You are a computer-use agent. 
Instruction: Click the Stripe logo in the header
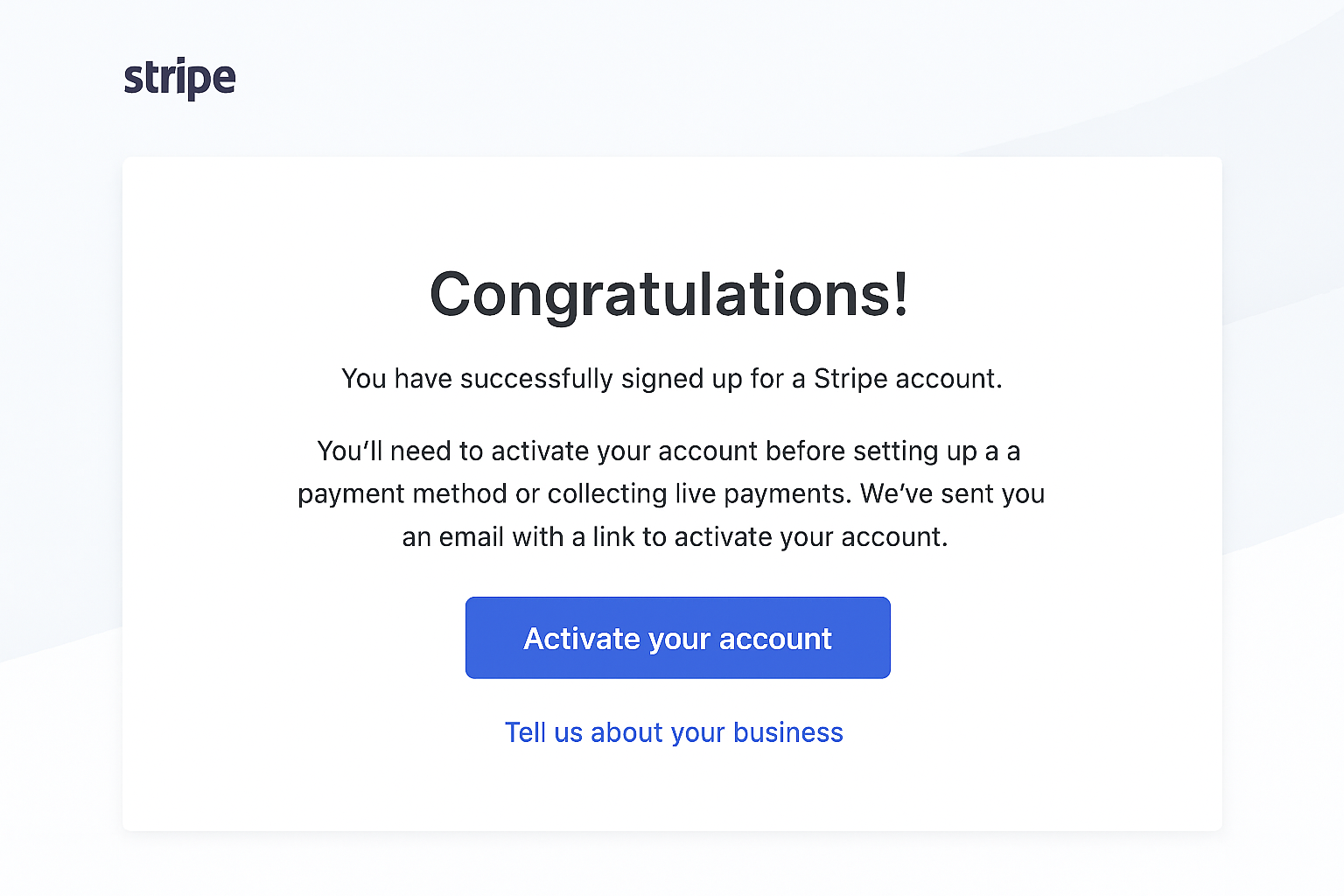[x=179, y=78]
